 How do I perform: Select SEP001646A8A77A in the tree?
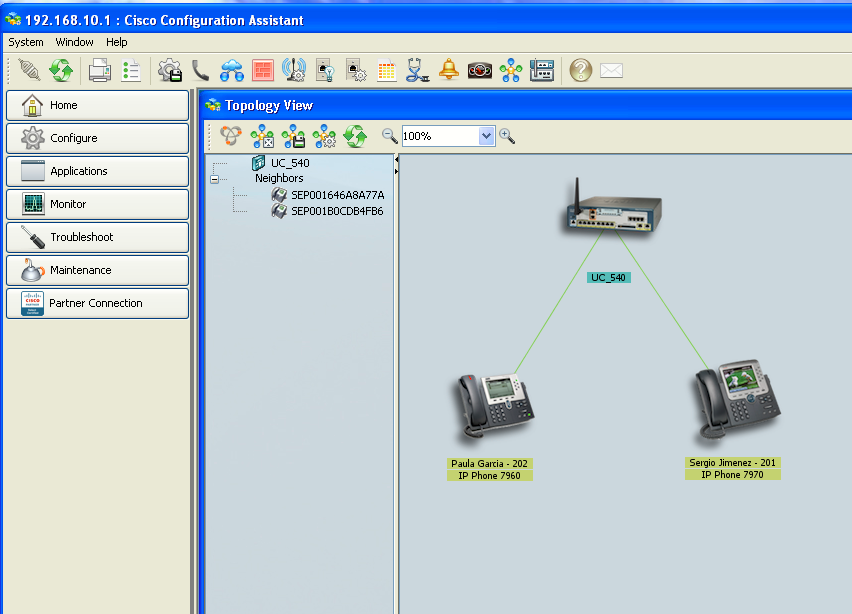(337, 195)
